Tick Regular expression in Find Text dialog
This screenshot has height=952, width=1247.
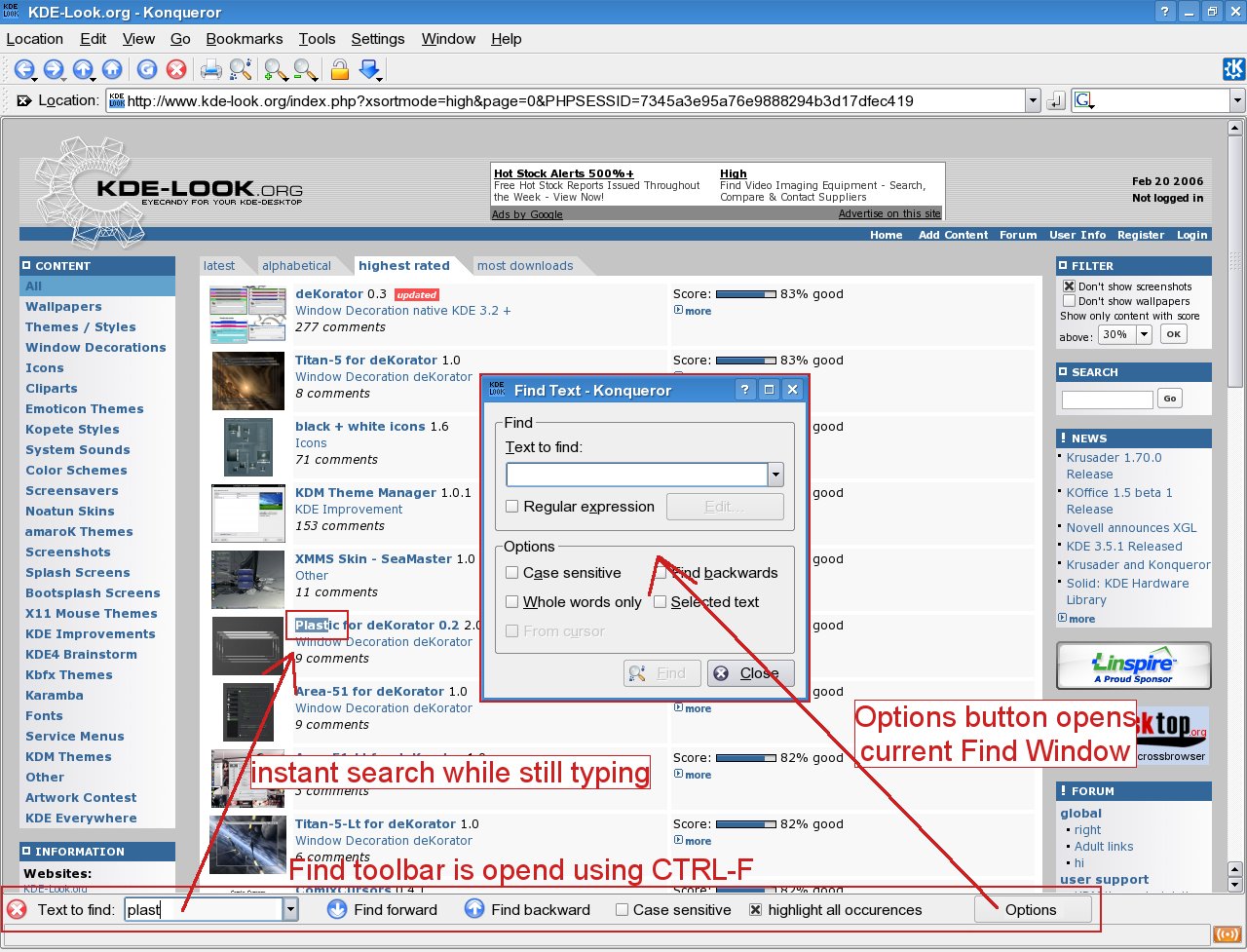pyautogui.click(x=511, y=507)
